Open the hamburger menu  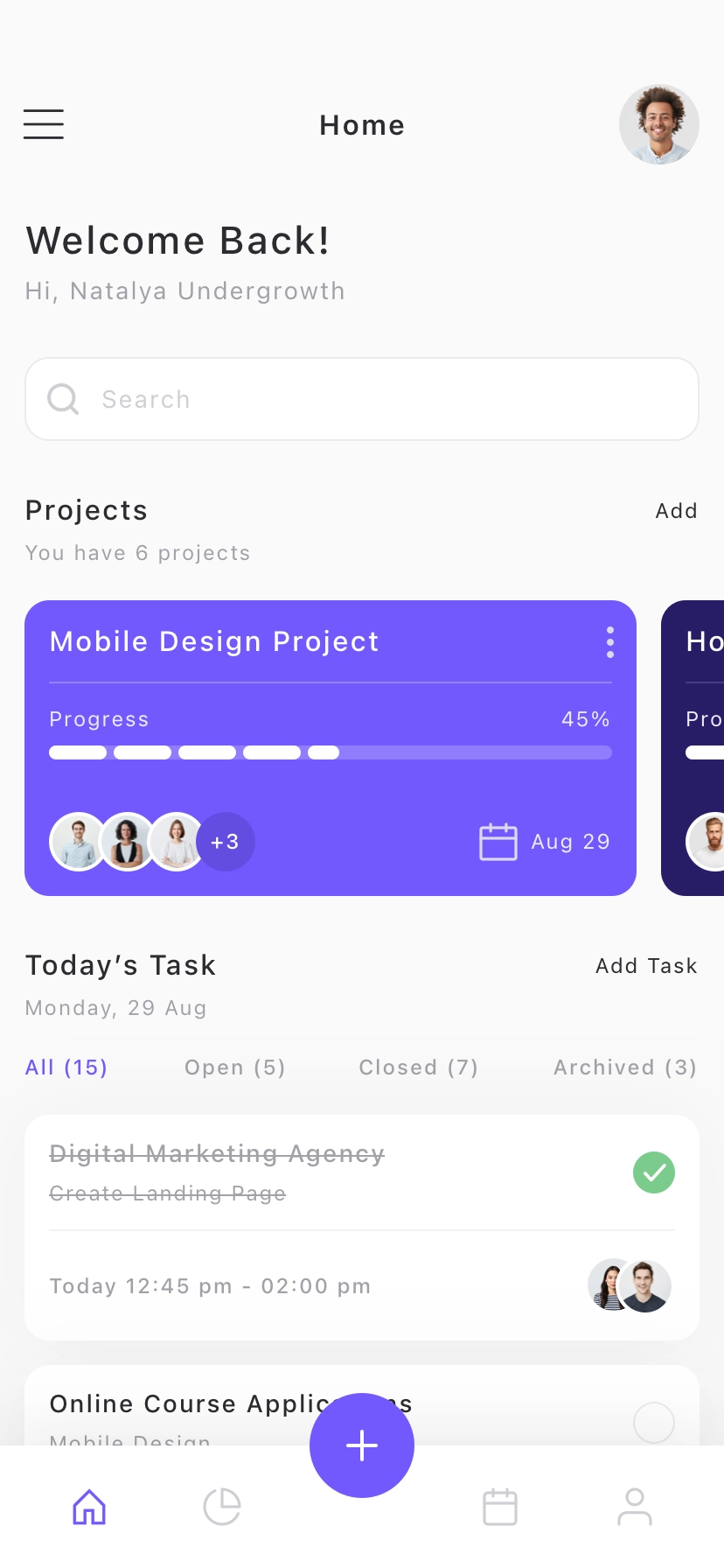pos(44,124)
